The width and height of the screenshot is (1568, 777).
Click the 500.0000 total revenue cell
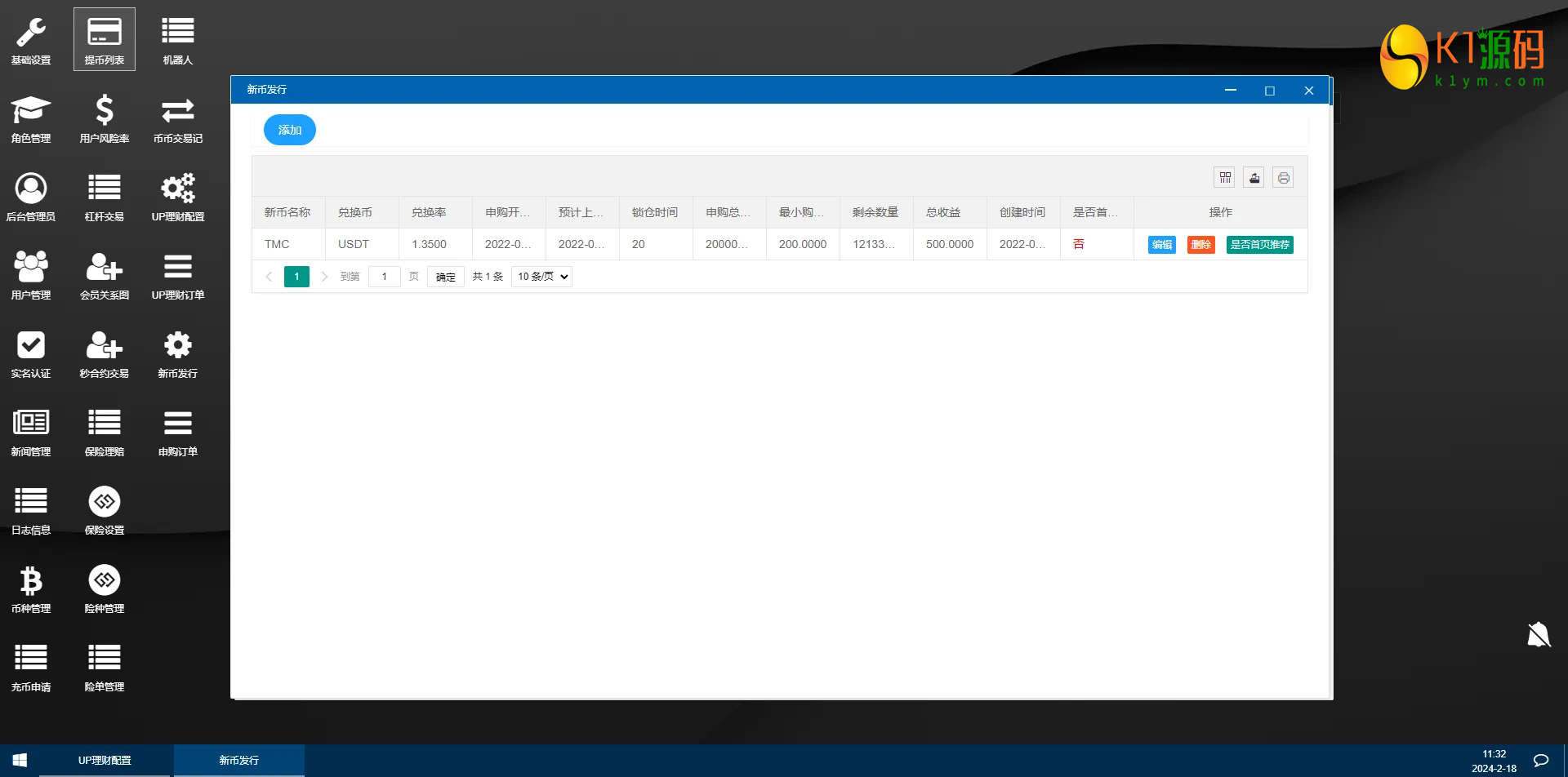coord(950,244)
